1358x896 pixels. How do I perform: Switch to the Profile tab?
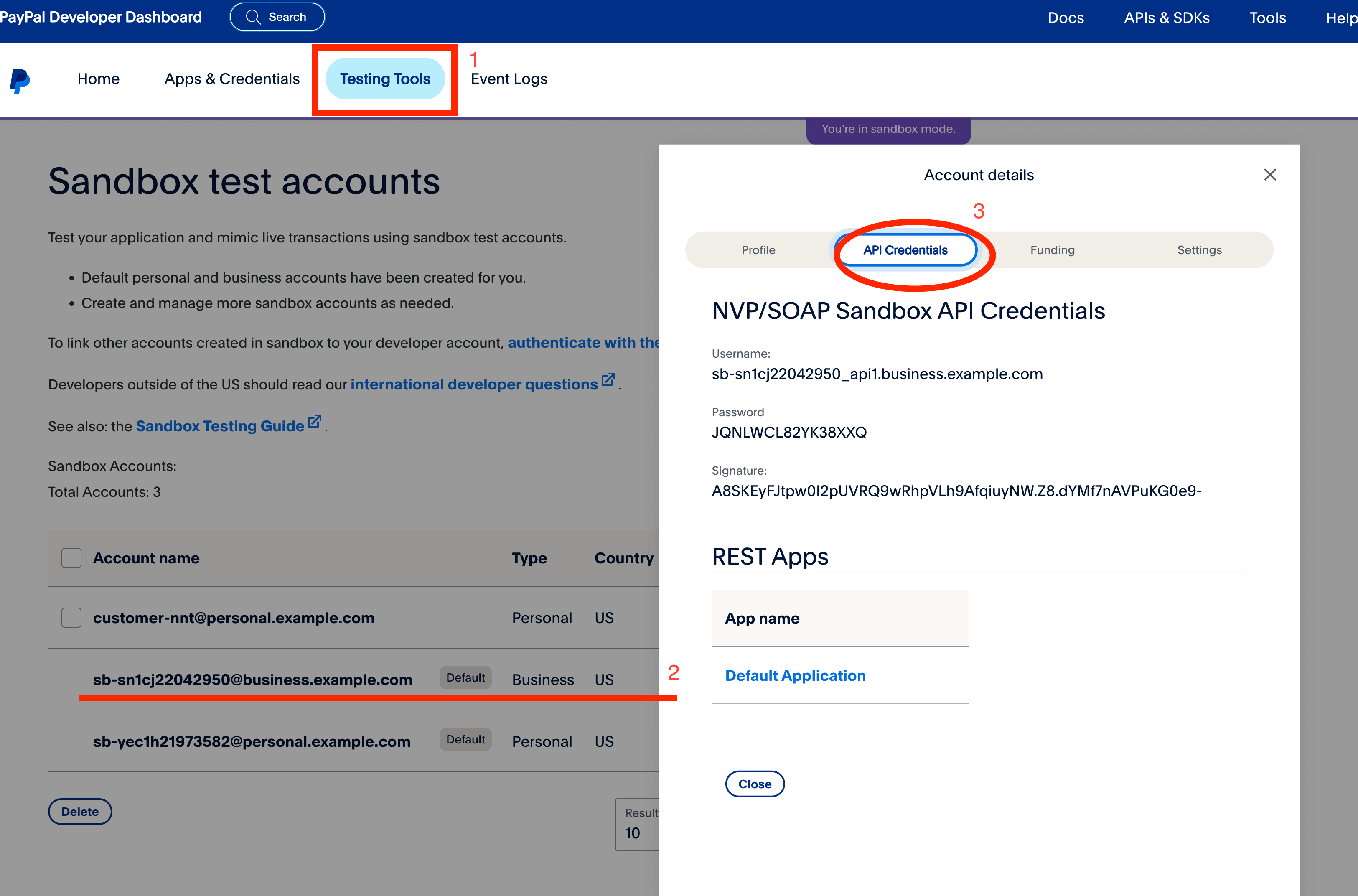click(758, 250)
